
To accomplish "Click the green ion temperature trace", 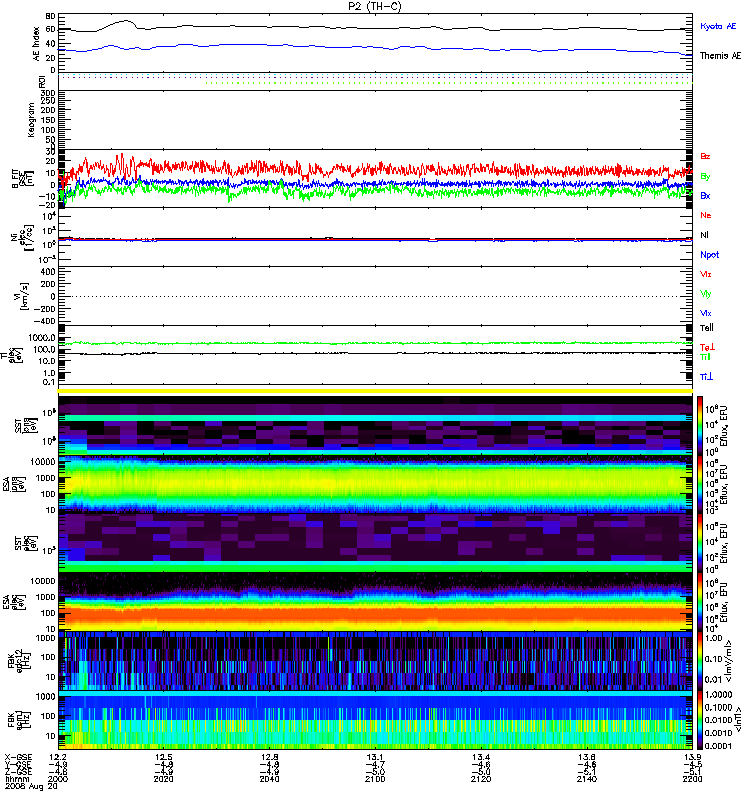I will pyautogui.click(x=376, y=343).
